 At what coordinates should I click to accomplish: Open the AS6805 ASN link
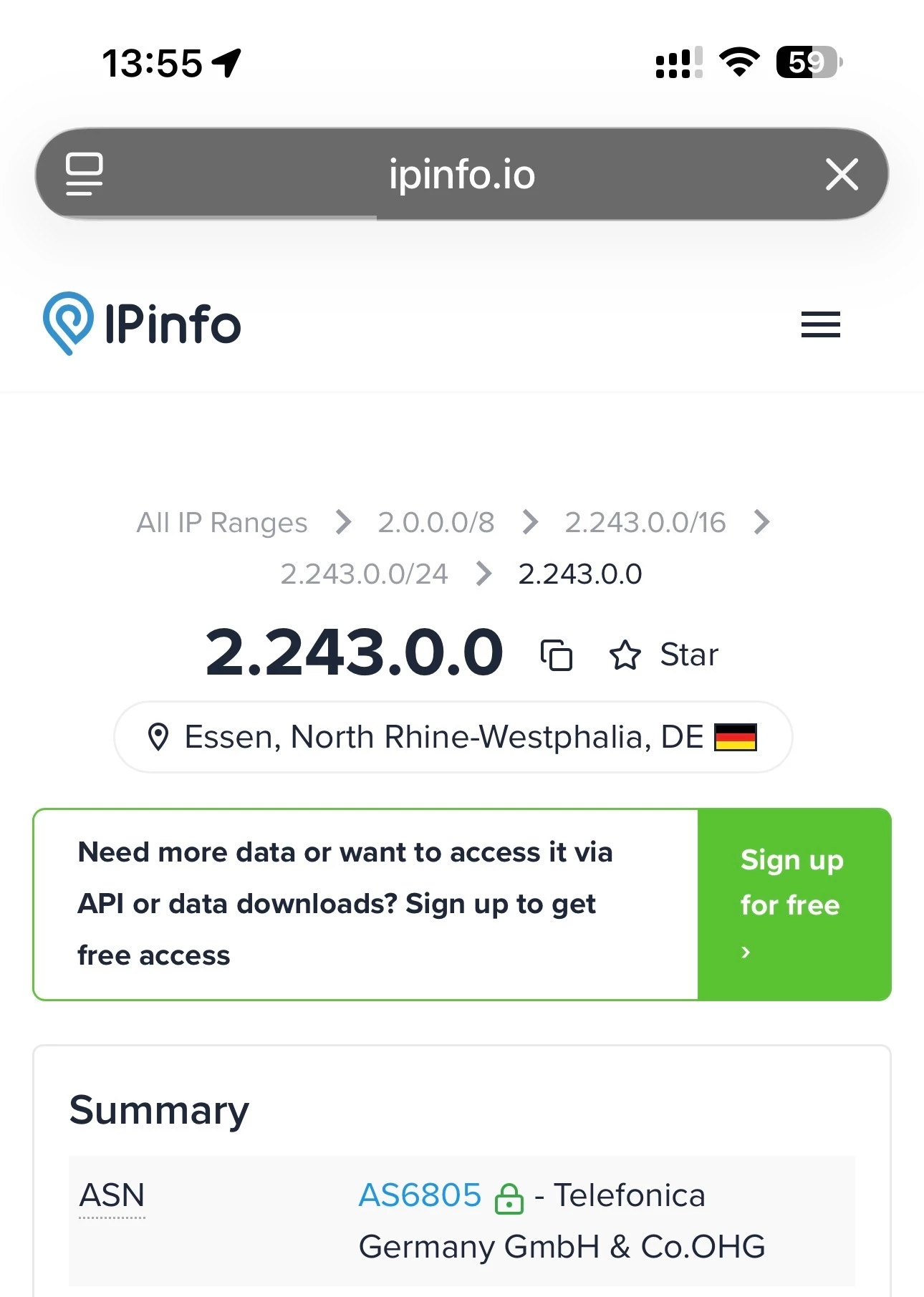click(420, 1195)
